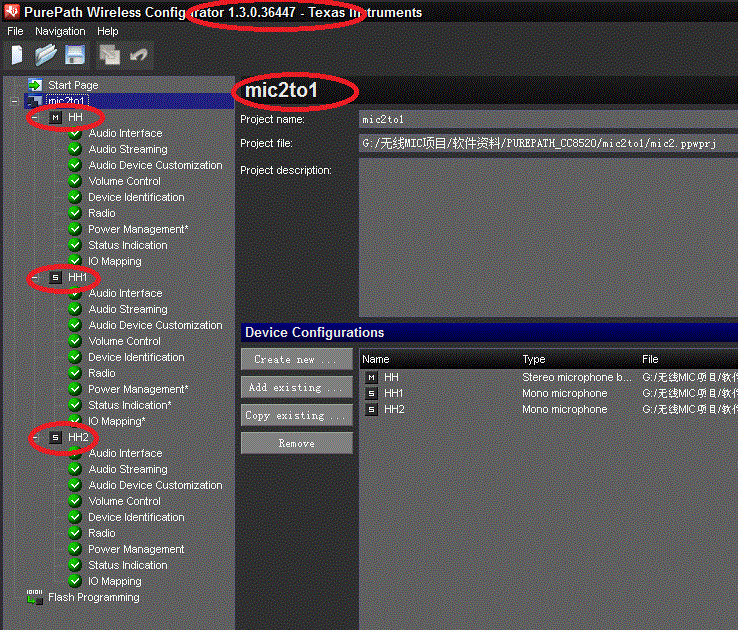Open HH2 Radio page
The image size is (738, 630).
coord(102,533)
